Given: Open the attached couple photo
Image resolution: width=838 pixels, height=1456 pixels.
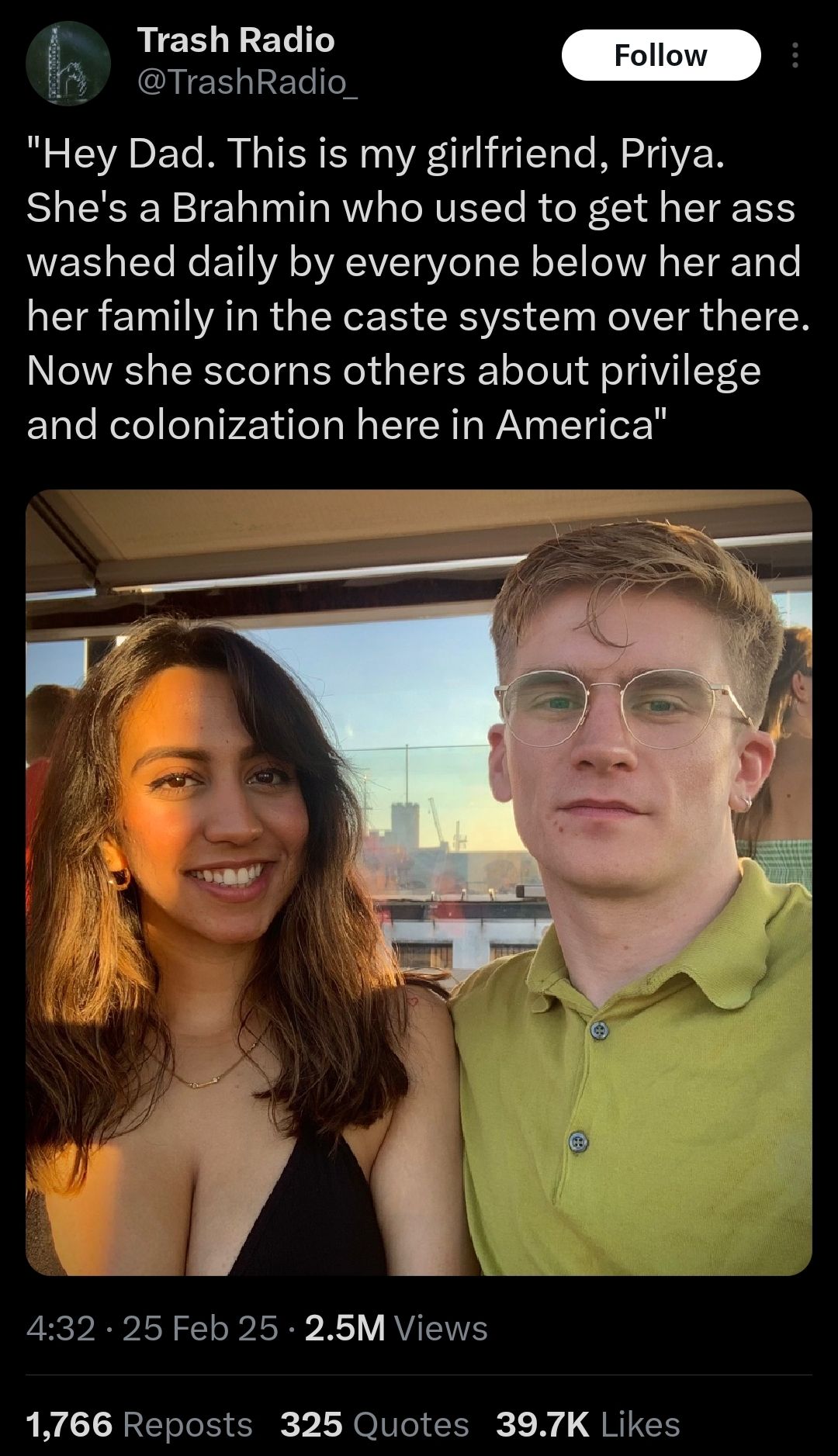Looking at the screenshot, I should point(419,883).
